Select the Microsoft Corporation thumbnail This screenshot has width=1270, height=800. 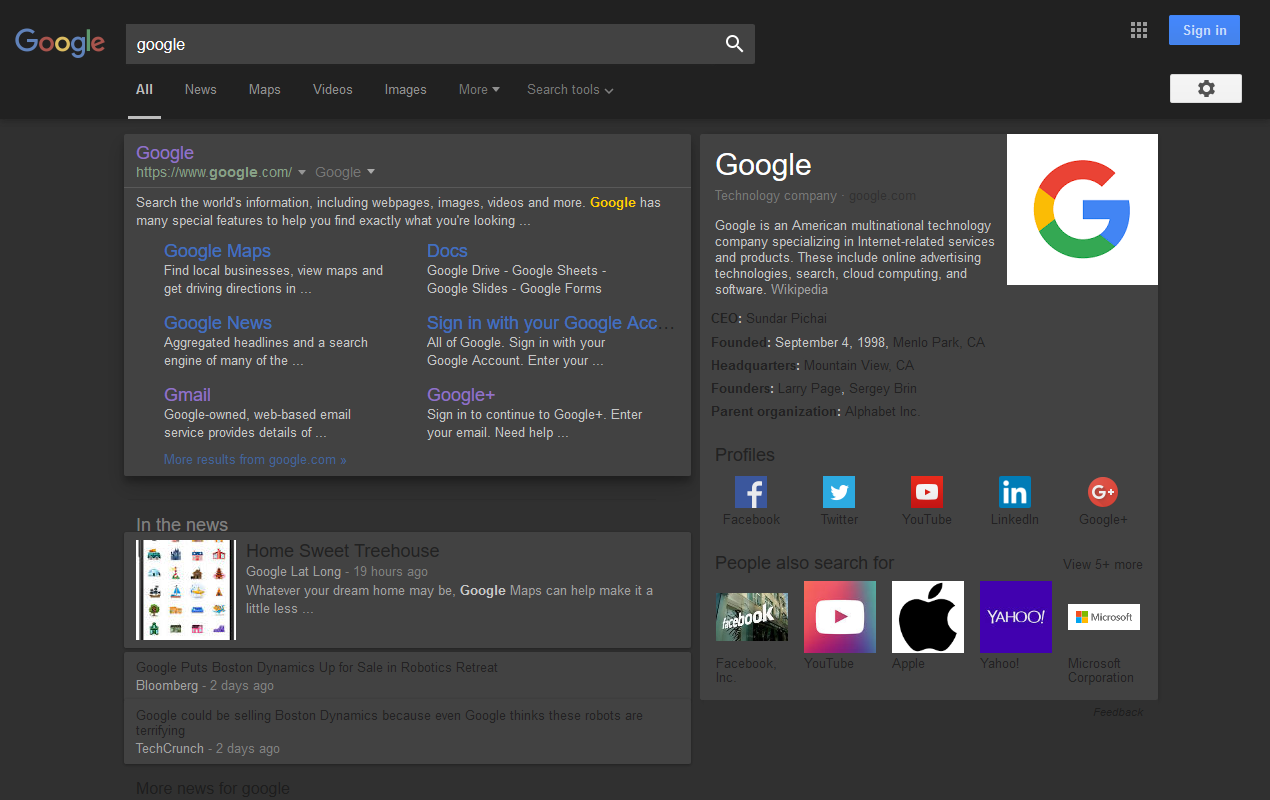tap(1104, 617)
